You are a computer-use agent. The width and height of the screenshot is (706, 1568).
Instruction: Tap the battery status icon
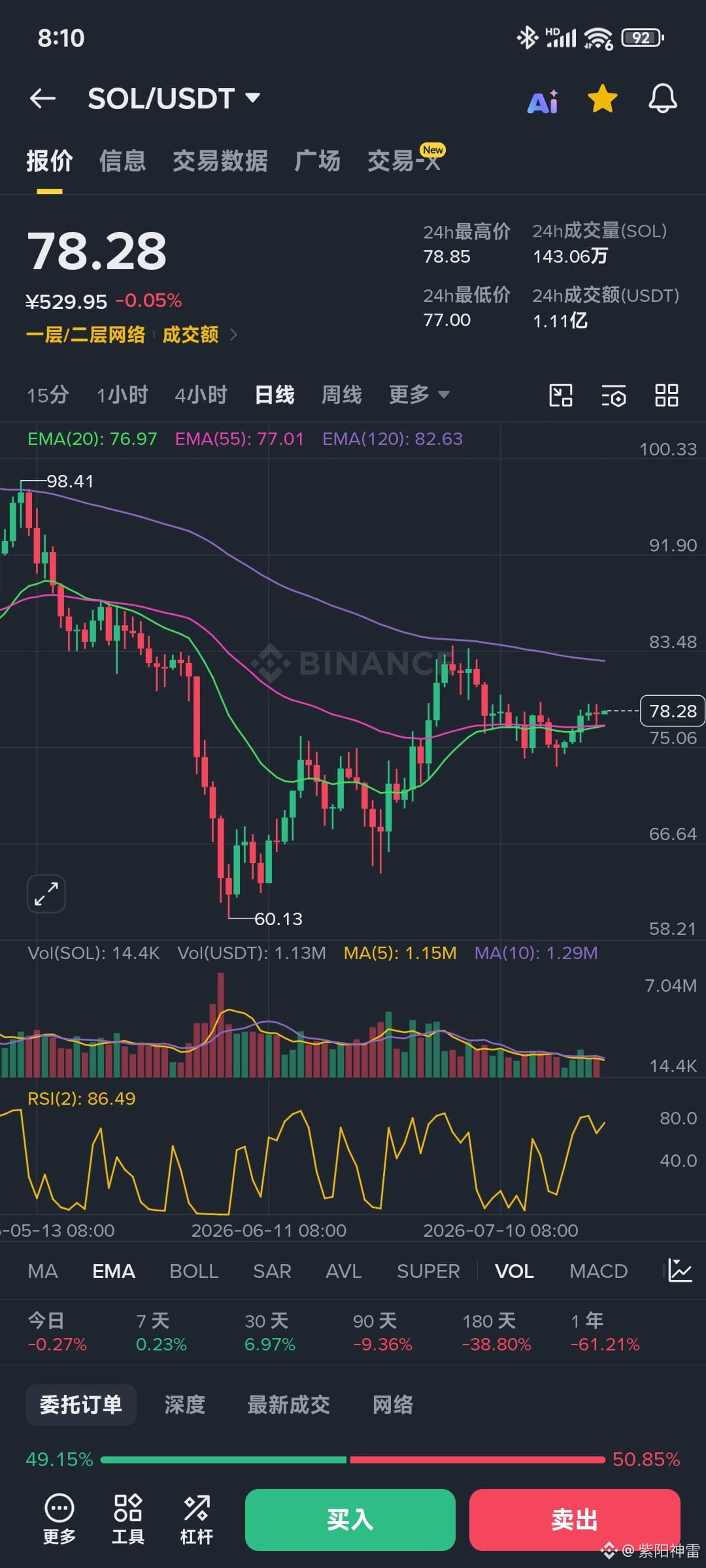point(643,38)
